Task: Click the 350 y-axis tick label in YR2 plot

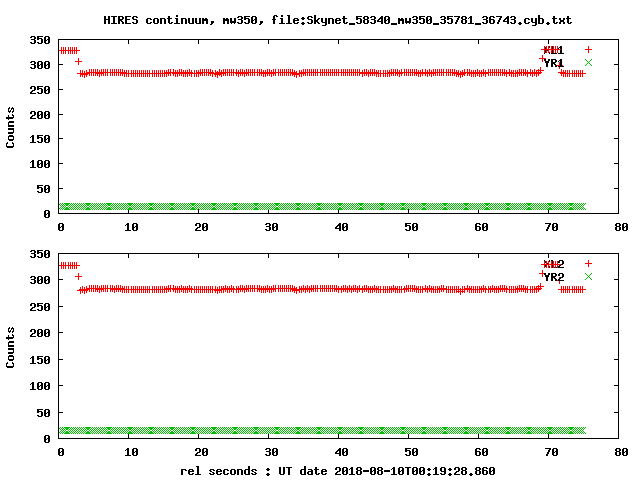Action: tap(40, 254)
